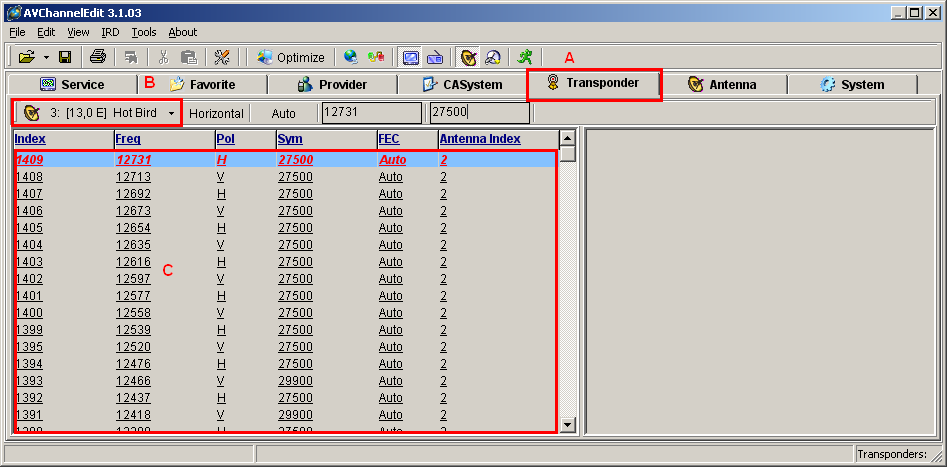Click the clipboard paste icon

point(190,57)
